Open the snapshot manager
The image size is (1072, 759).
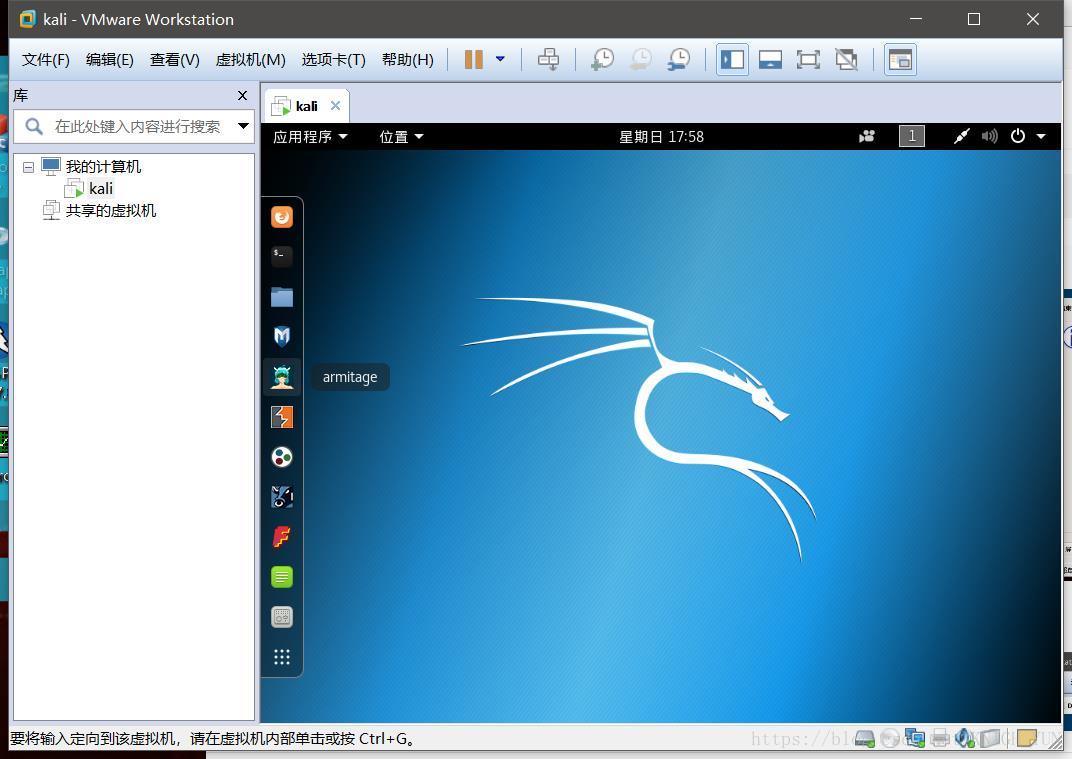(679, 59)
